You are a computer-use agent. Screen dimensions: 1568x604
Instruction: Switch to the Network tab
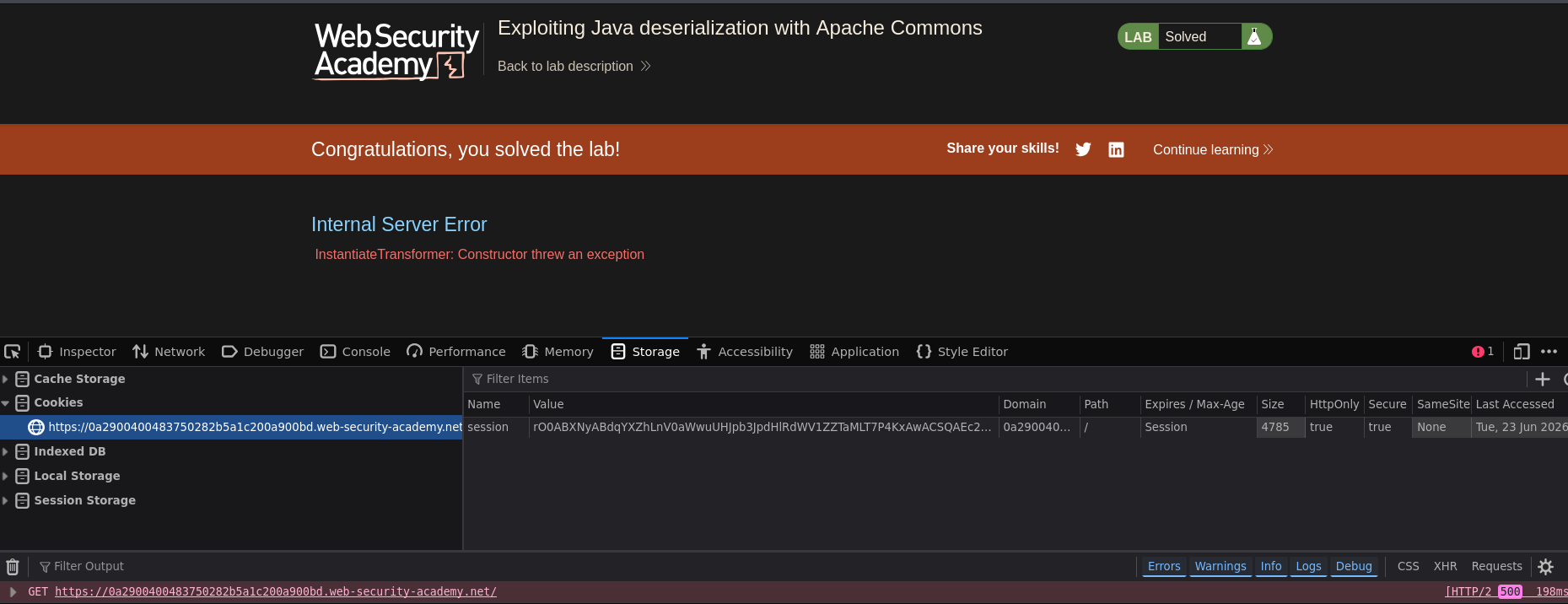pos(169,352)
